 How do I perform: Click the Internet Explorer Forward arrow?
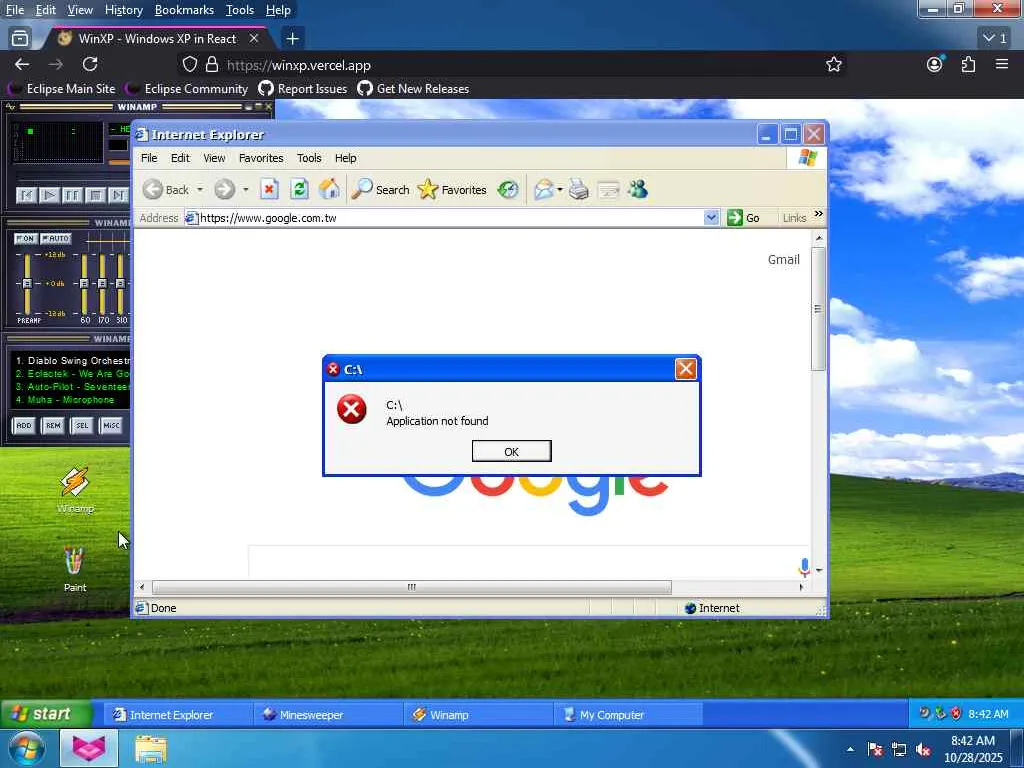pyautogui.click(x=224, y=190)
